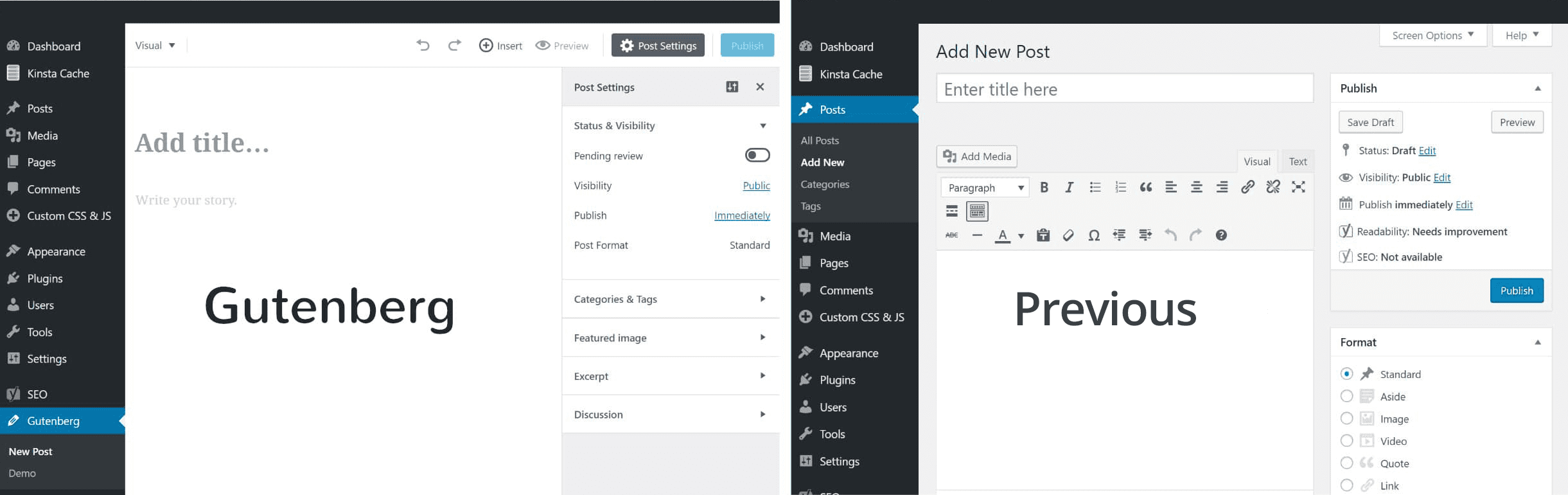The height and width of the screenshot is (495, 1568).
Task: Decrease indent in classic editor
Action: tap(1120, 235)
